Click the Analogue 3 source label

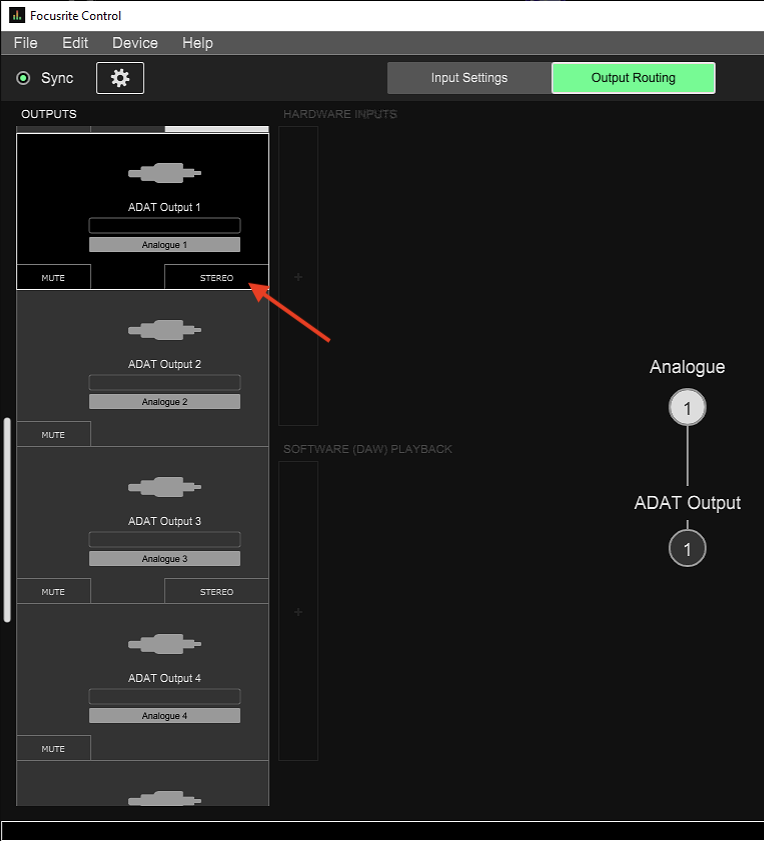point(165,559)
